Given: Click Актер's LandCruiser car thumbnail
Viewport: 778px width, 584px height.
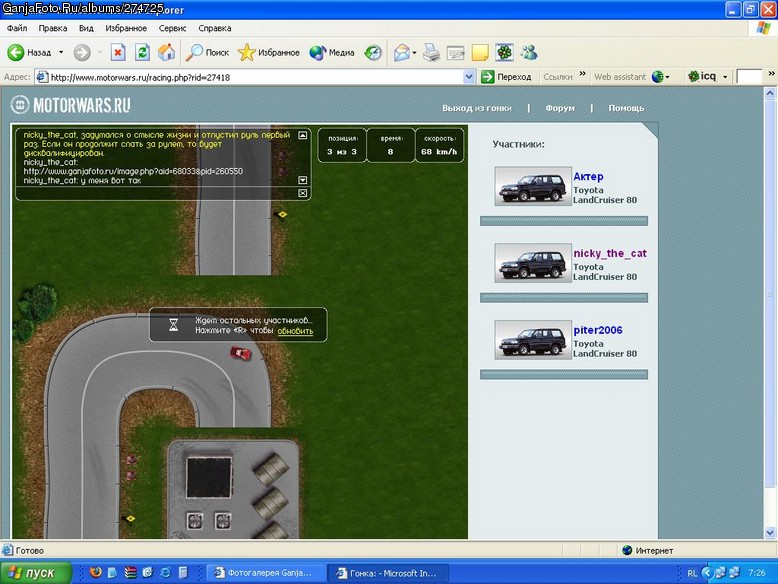Looking at the screenshot, I should click(x=533, y=186).
